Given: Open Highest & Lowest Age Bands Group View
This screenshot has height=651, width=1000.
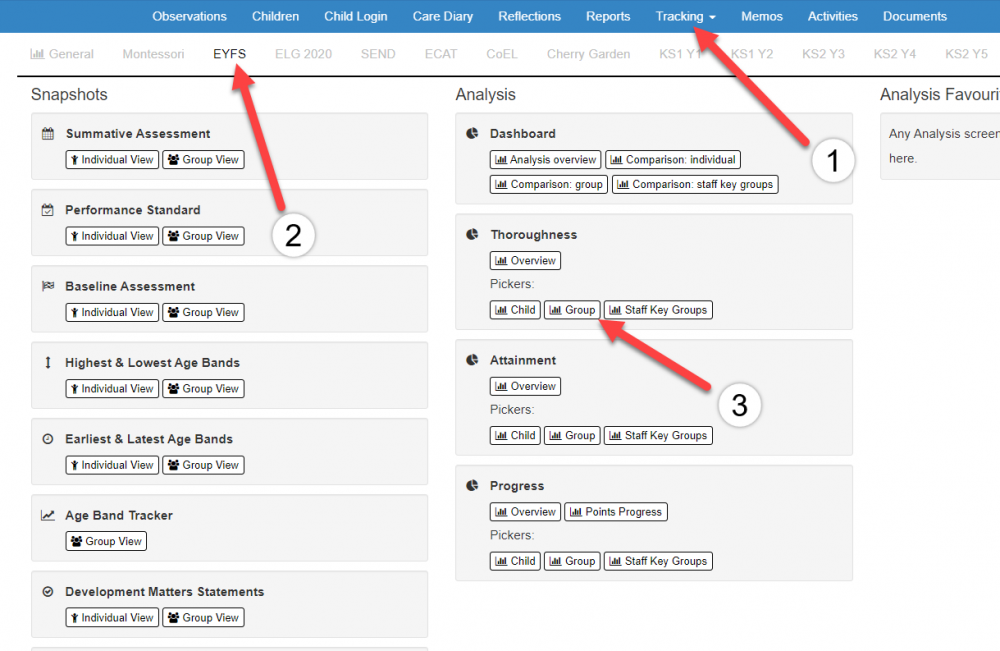Looking at the screenshot, I should (x=203, y=389).
